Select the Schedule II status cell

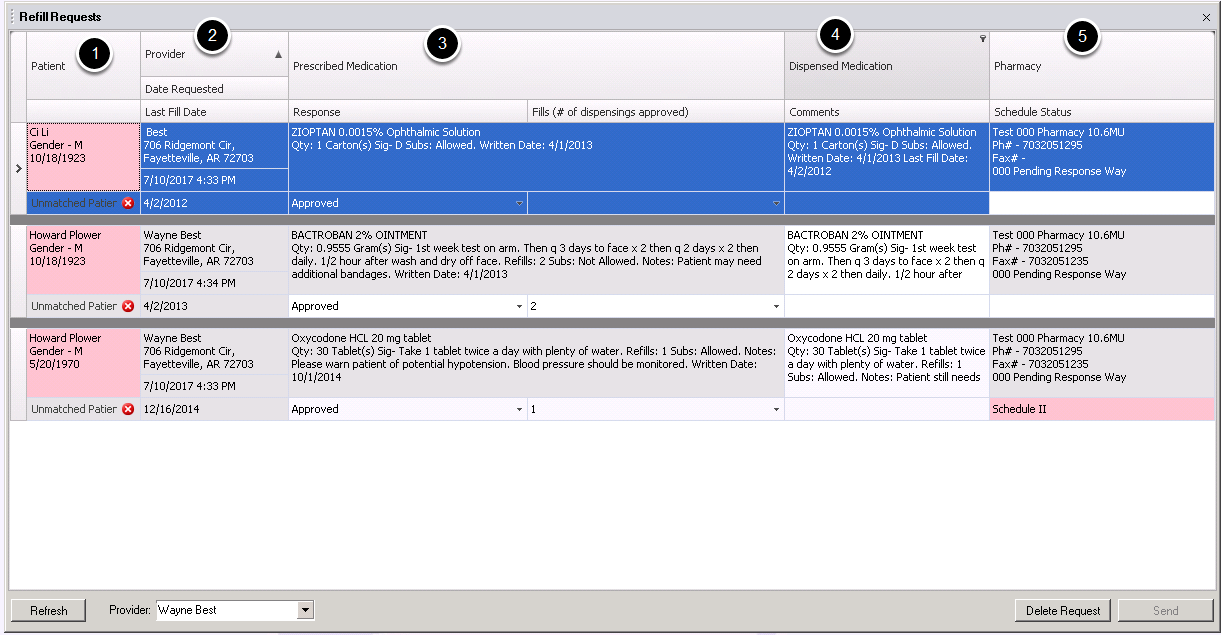(1100, 408)
